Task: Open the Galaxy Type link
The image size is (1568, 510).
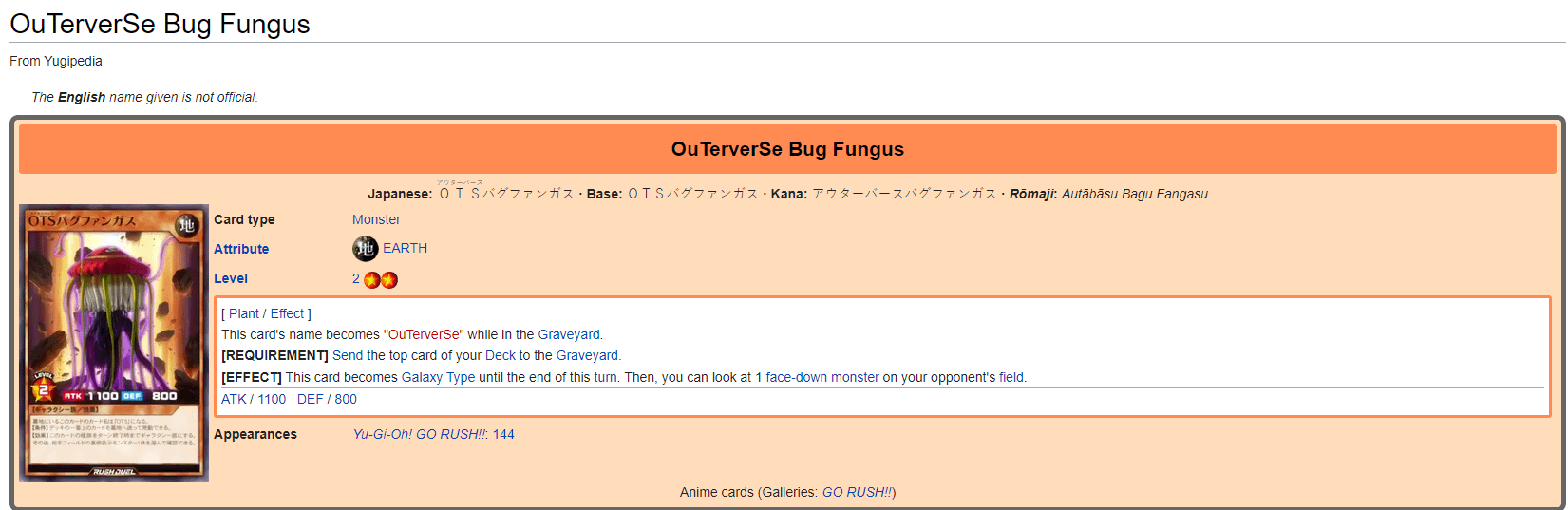Action: (x=438, y=377)
